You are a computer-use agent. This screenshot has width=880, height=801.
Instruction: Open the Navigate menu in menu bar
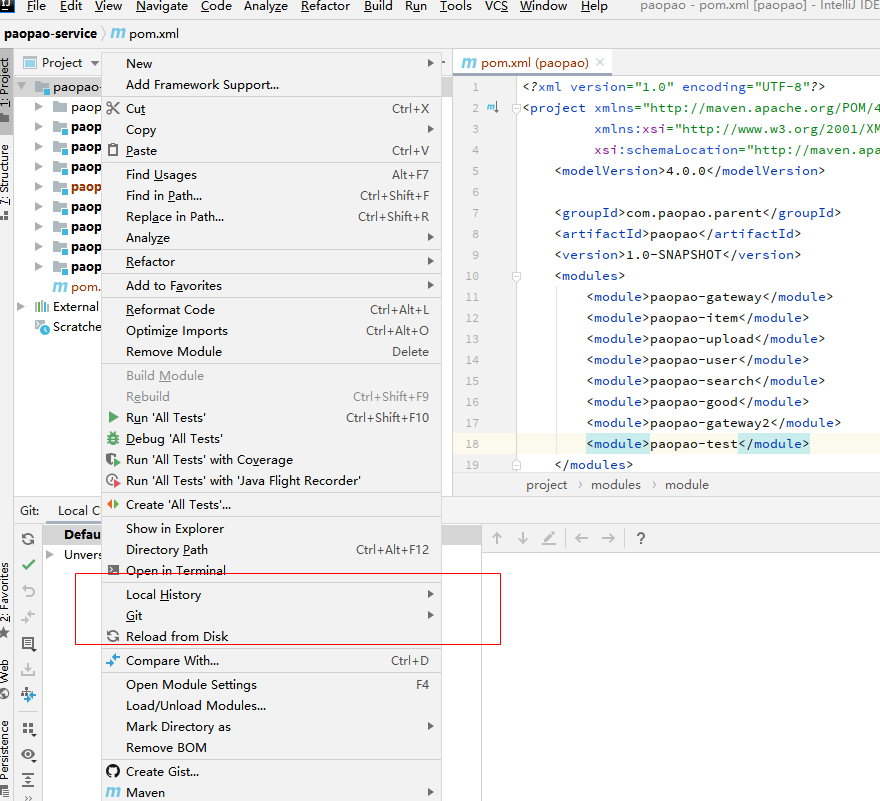coord(163,6)
